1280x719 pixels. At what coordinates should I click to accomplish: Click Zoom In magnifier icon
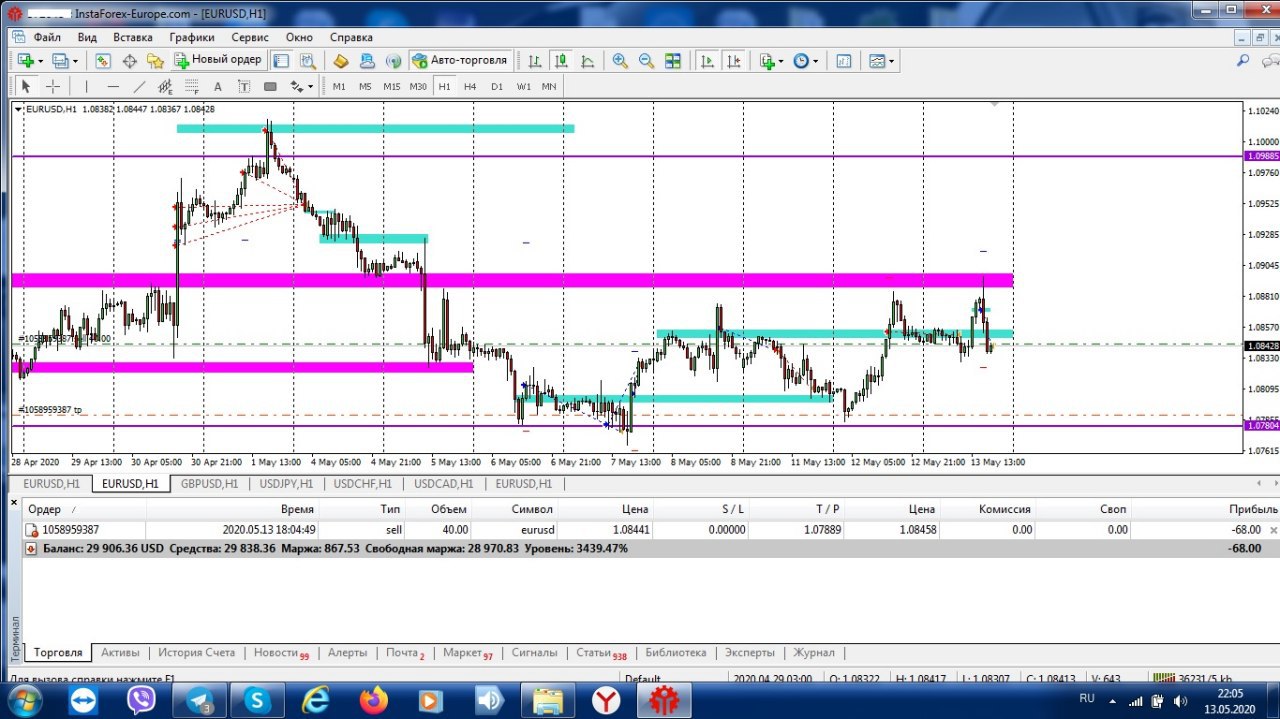620,60
